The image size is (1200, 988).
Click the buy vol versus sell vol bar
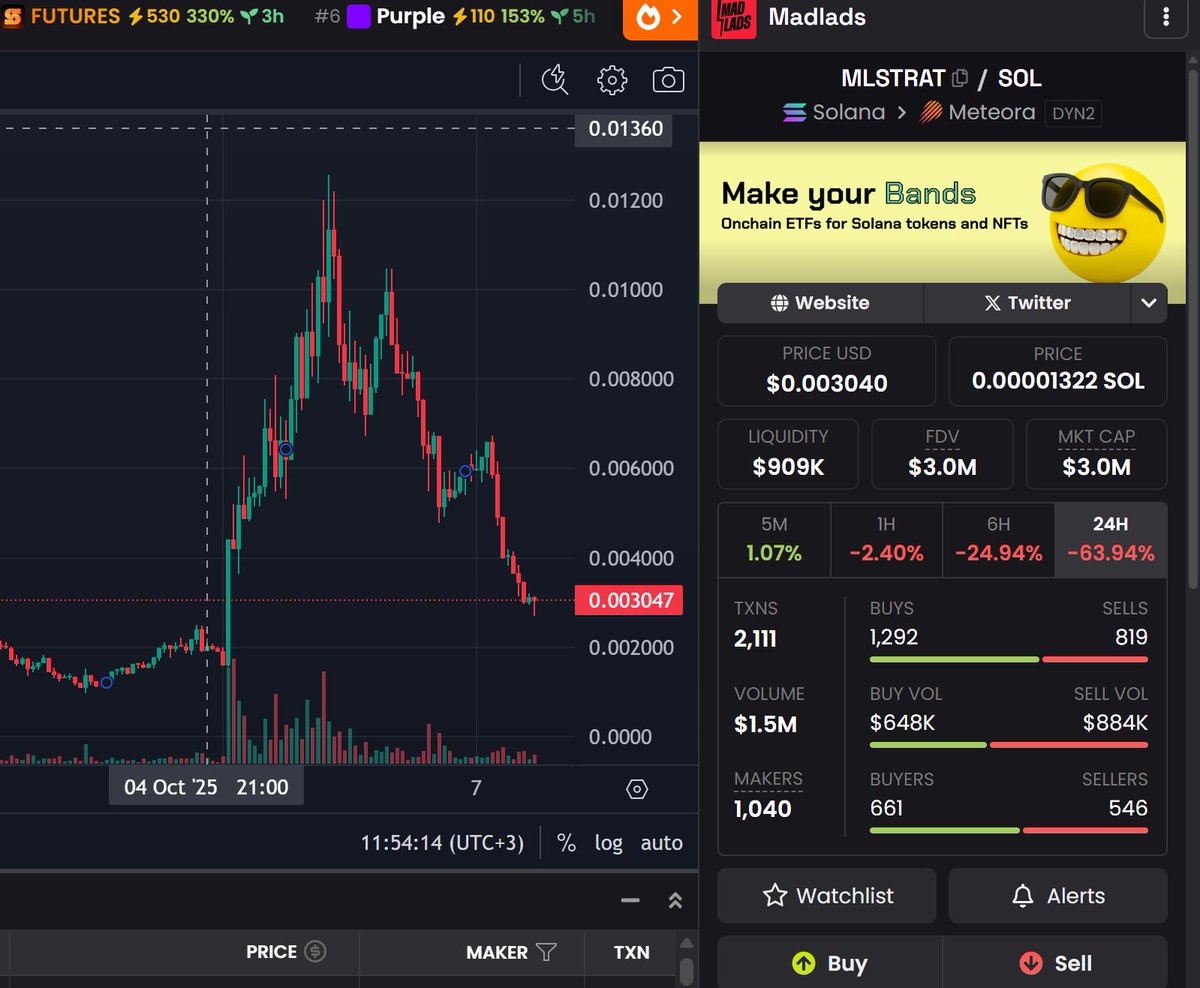click(x=1009, y=745)
